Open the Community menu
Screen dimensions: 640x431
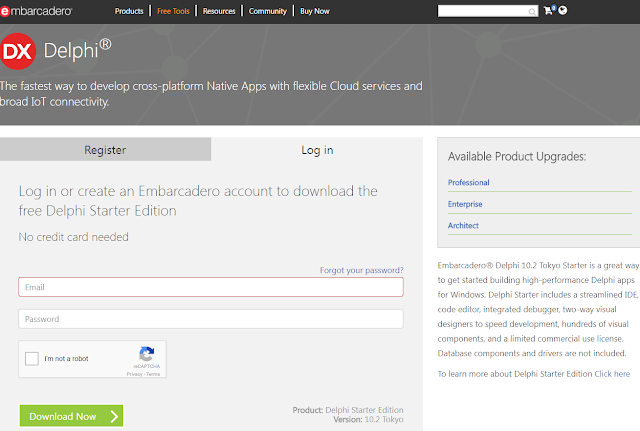point(268,11)
